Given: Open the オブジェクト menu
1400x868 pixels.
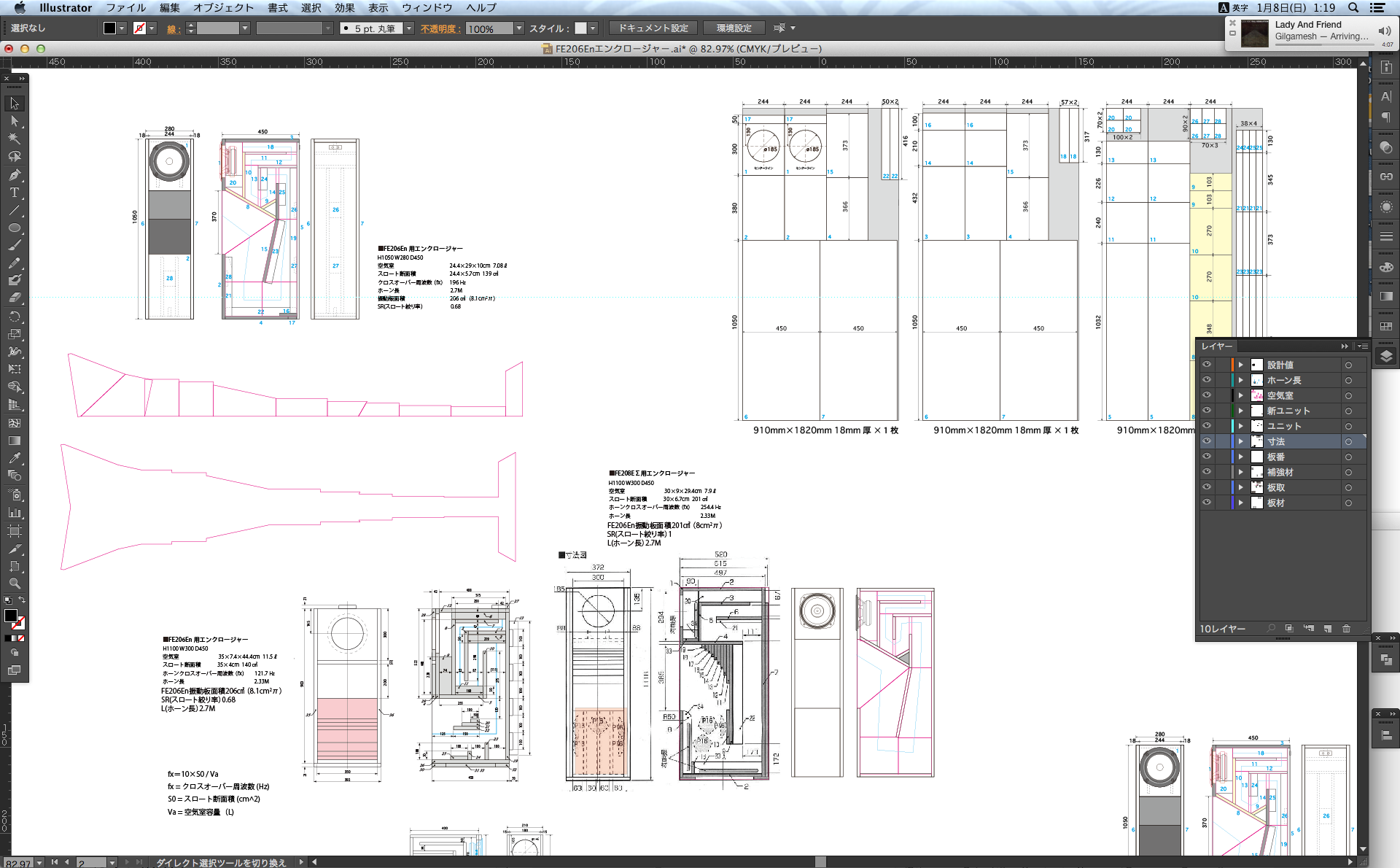Looking at the screenshot, I should coord(223,7).
